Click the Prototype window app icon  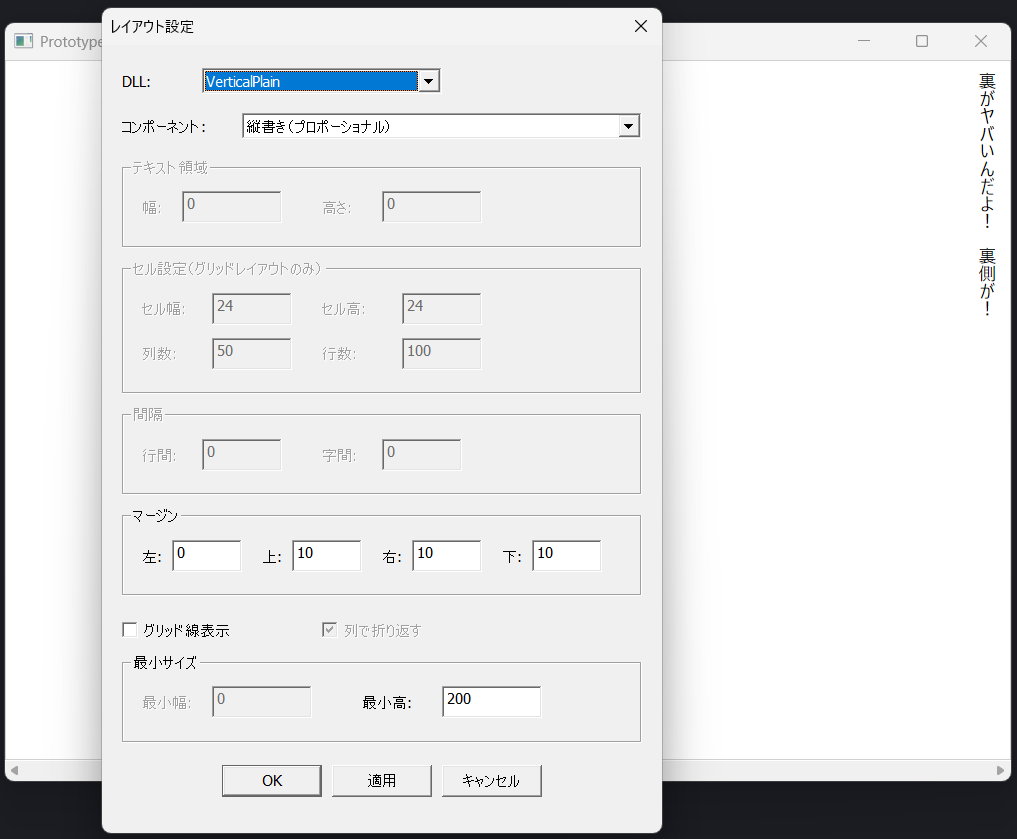tap(23, 41)
